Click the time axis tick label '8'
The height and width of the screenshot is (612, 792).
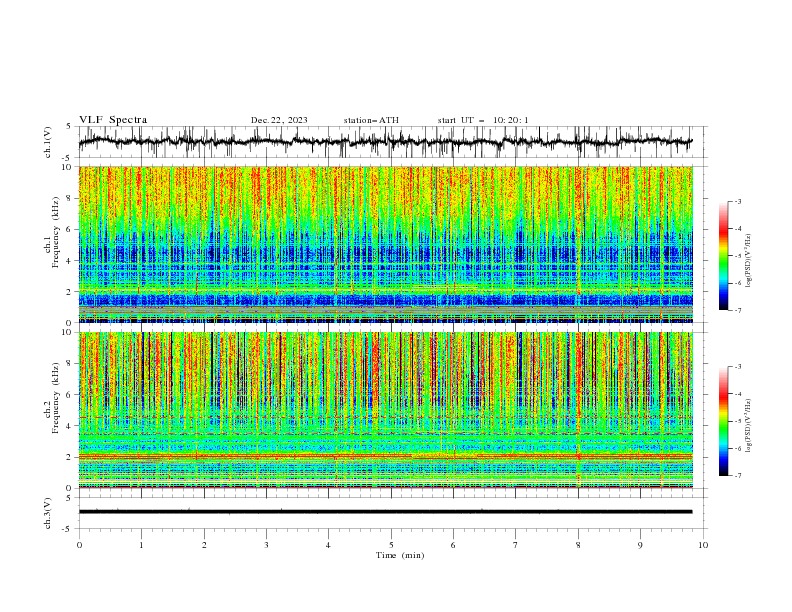578,545
